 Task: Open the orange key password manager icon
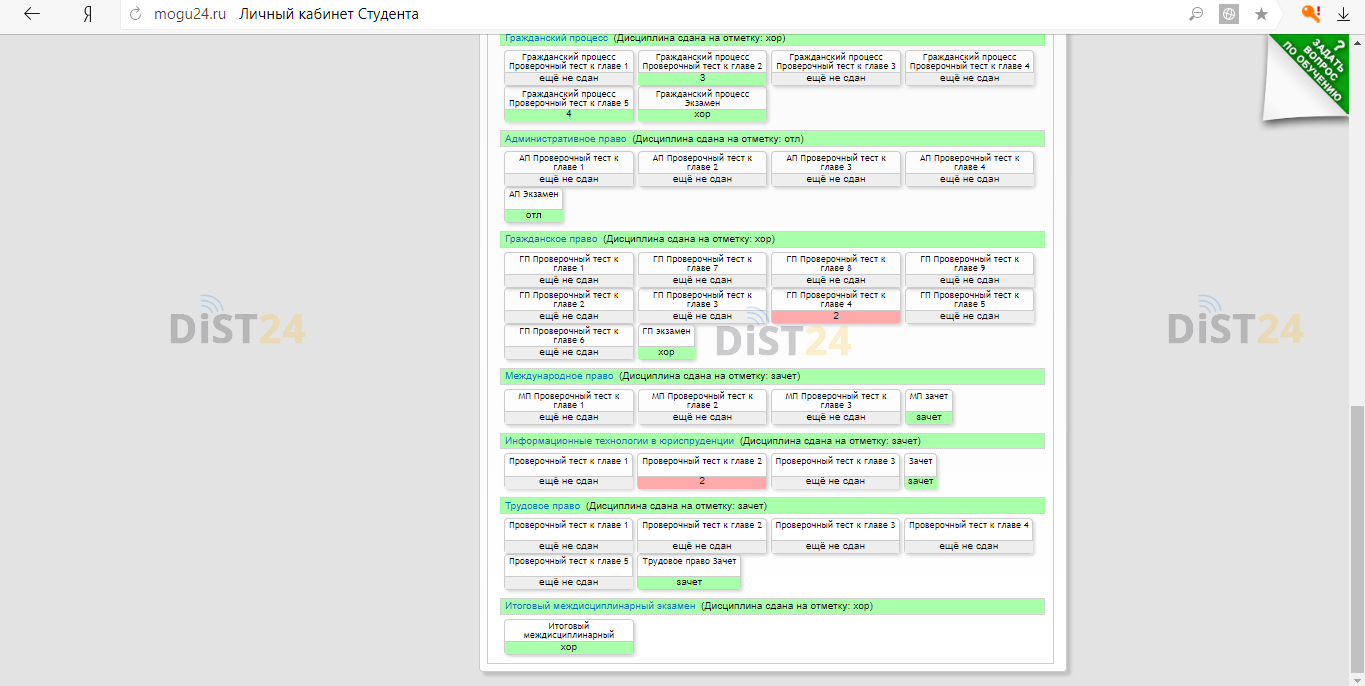tap(1310, 14)
